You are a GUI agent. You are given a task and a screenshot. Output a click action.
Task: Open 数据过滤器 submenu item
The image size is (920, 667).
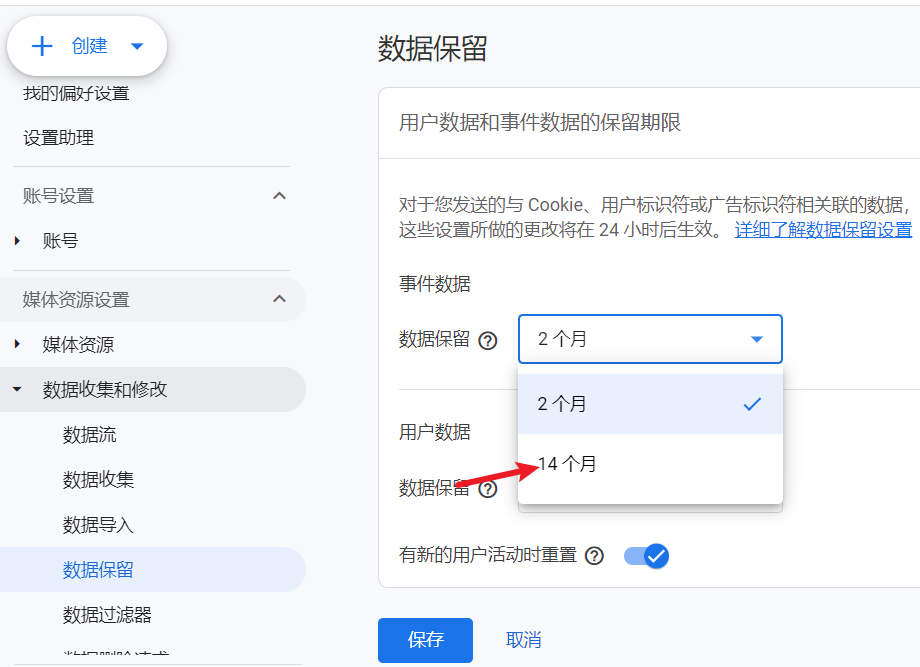pyautogui.click(x=107, y=615)
